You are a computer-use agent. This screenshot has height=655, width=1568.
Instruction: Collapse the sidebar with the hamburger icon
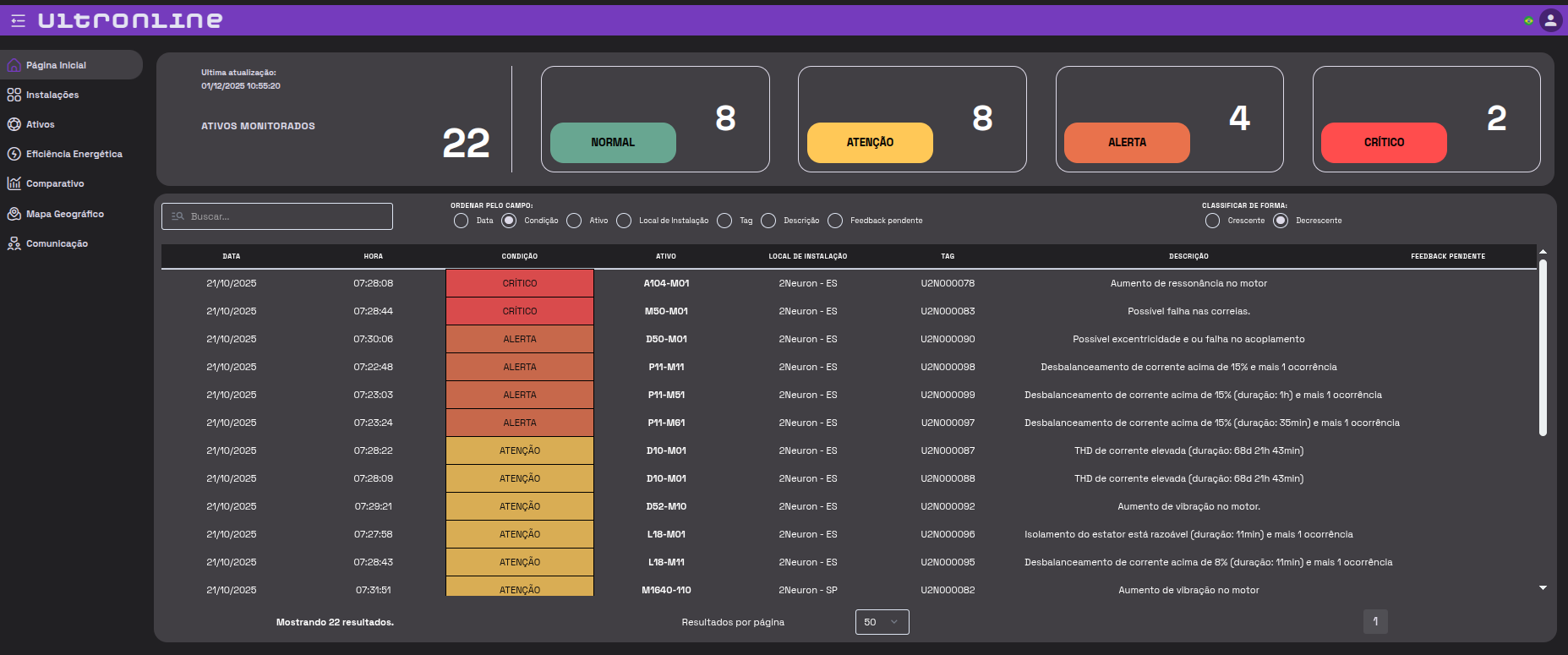pos(18,21)
